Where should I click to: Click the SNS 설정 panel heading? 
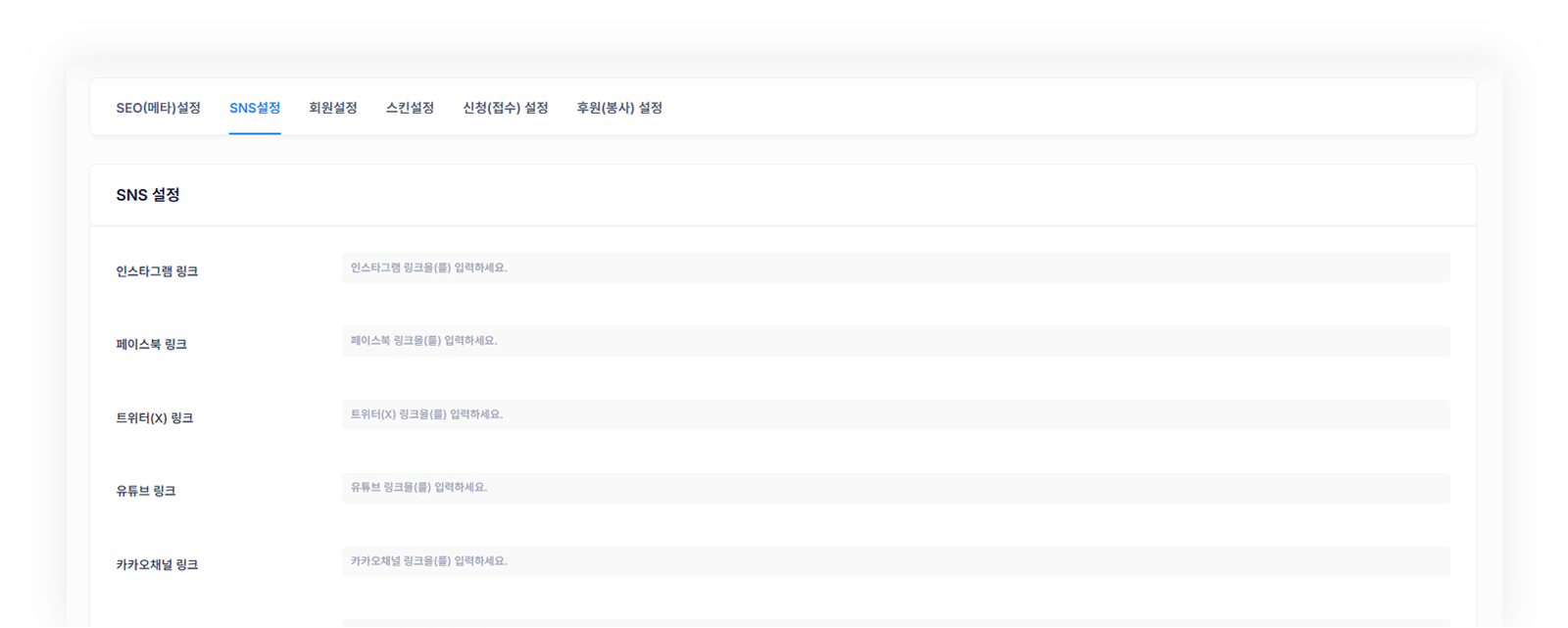(148, 195)
